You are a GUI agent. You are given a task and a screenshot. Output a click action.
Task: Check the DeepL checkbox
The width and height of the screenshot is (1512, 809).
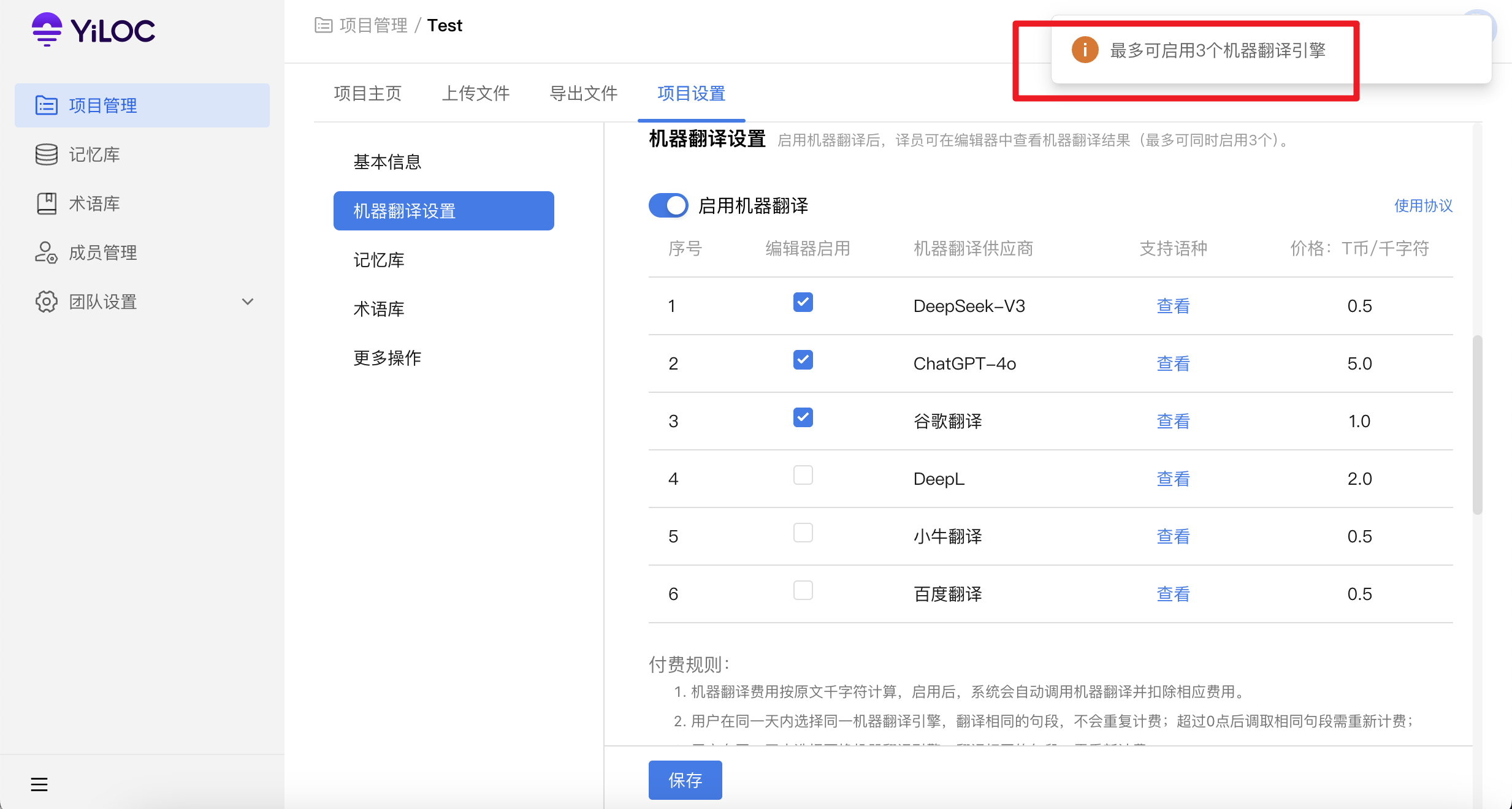(803, 475)
